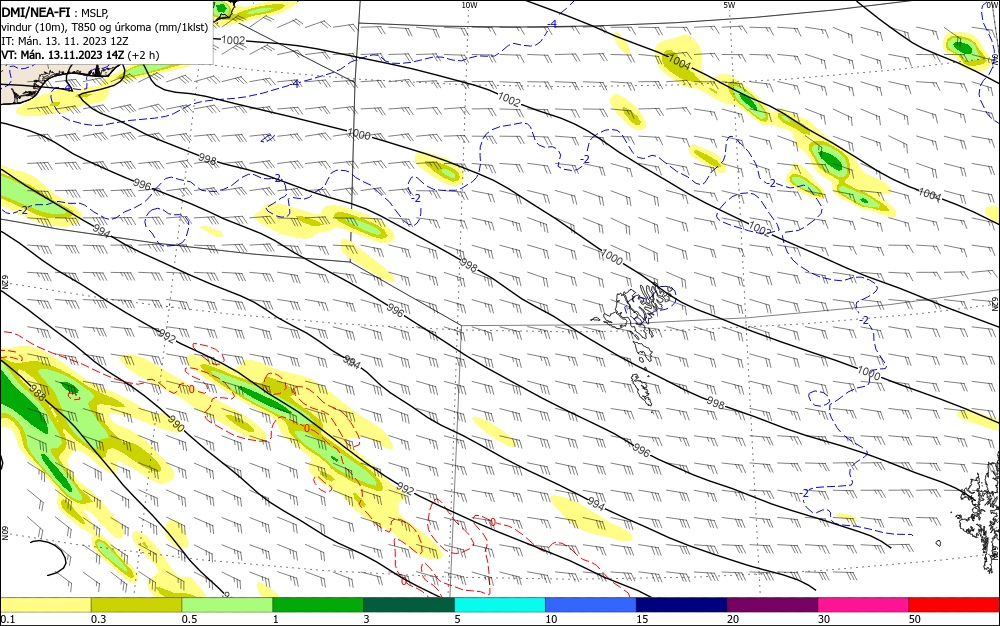This screenshot has width=1000, height=626.
Task: Click the olive 0.3–0.5 legend swatch
Action: (x=136, y=605)
